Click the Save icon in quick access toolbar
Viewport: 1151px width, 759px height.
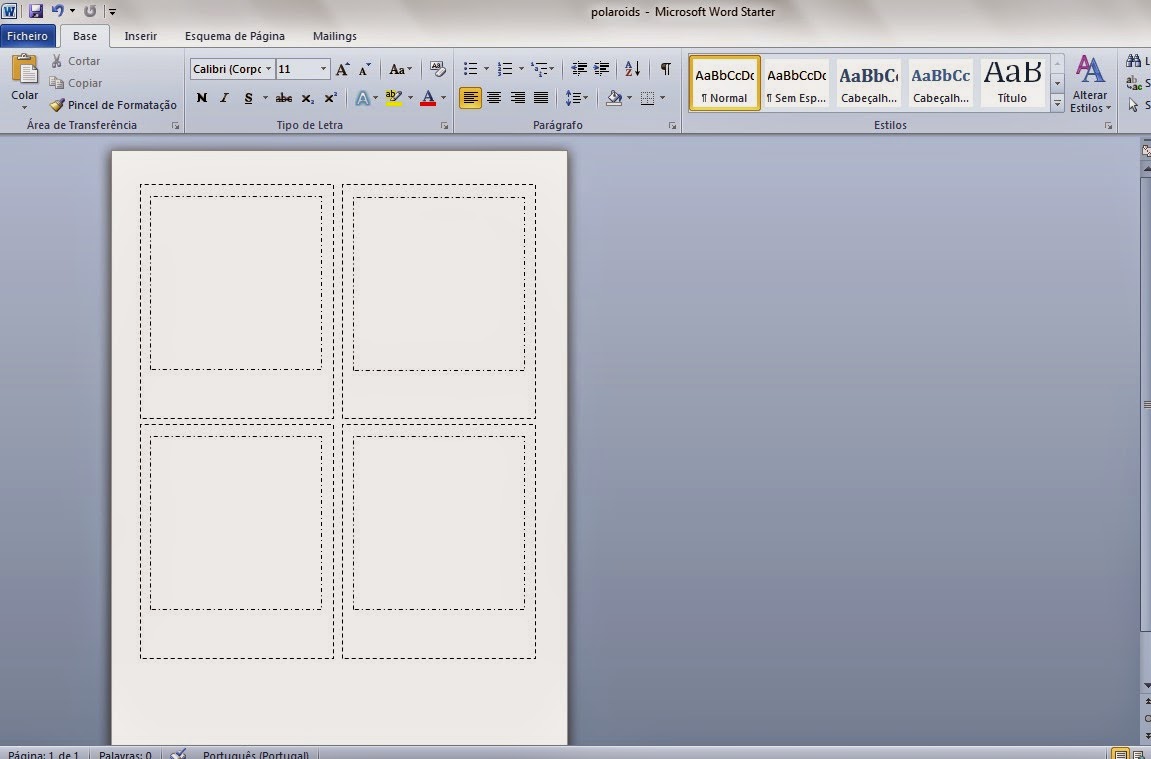pyautogui.click(x=35, y=11)
